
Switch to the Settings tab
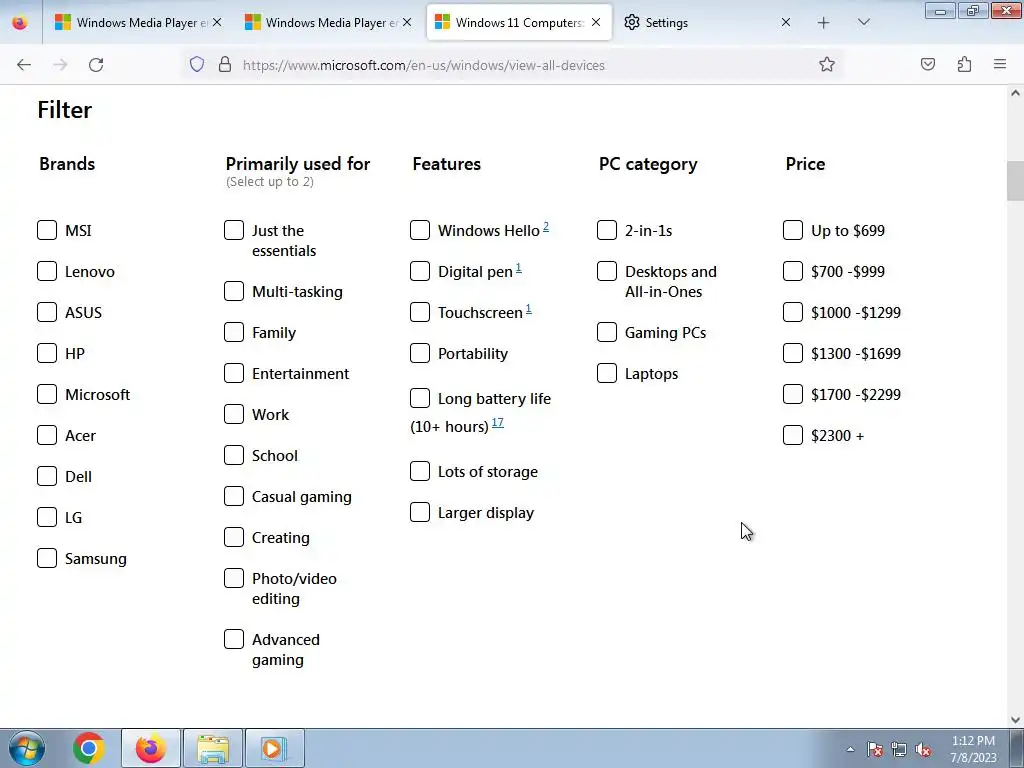[x=709, y=23]
